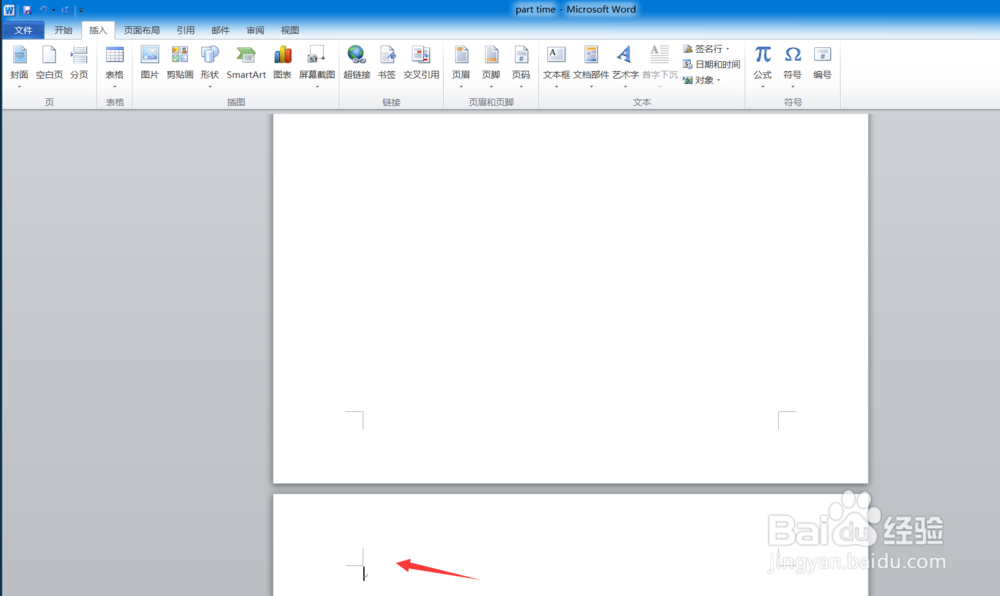Insert a chart (图表)

pyautogui.click(x=283, y=63)
